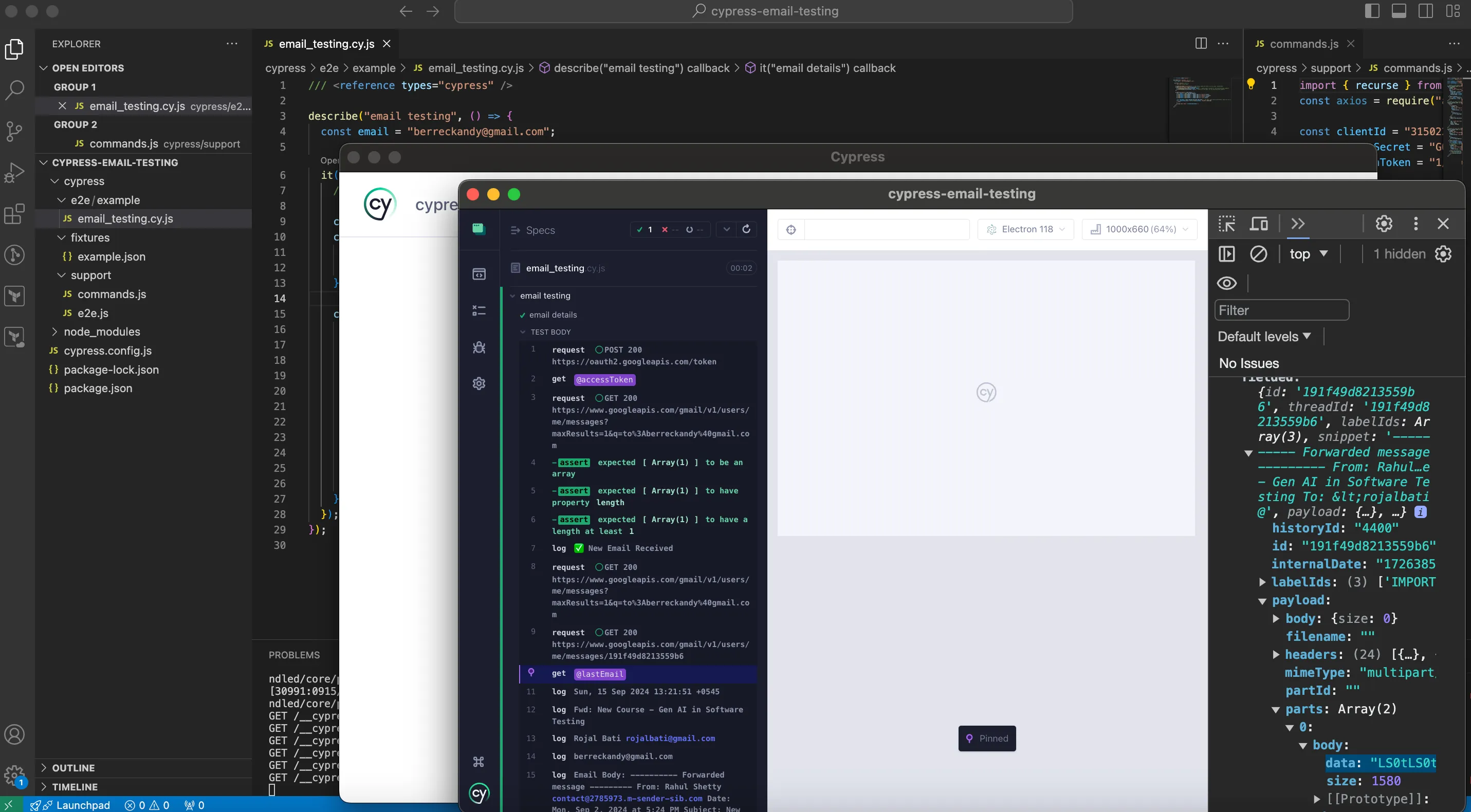Open the test-results dropdown chevron next to rerun
The width and height of the screenshot is (1471, 812).
coord(726,229)
